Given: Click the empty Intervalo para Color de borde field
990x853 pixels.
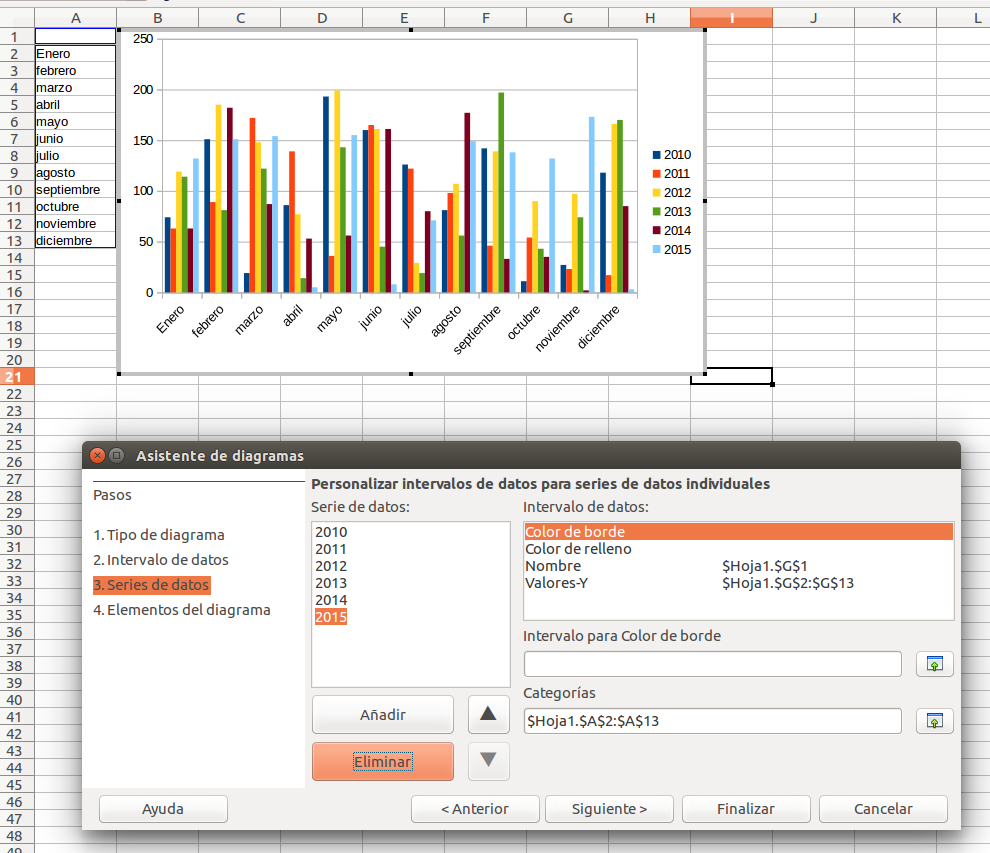Looking at the screenshot, I should [x=712, y=663].
